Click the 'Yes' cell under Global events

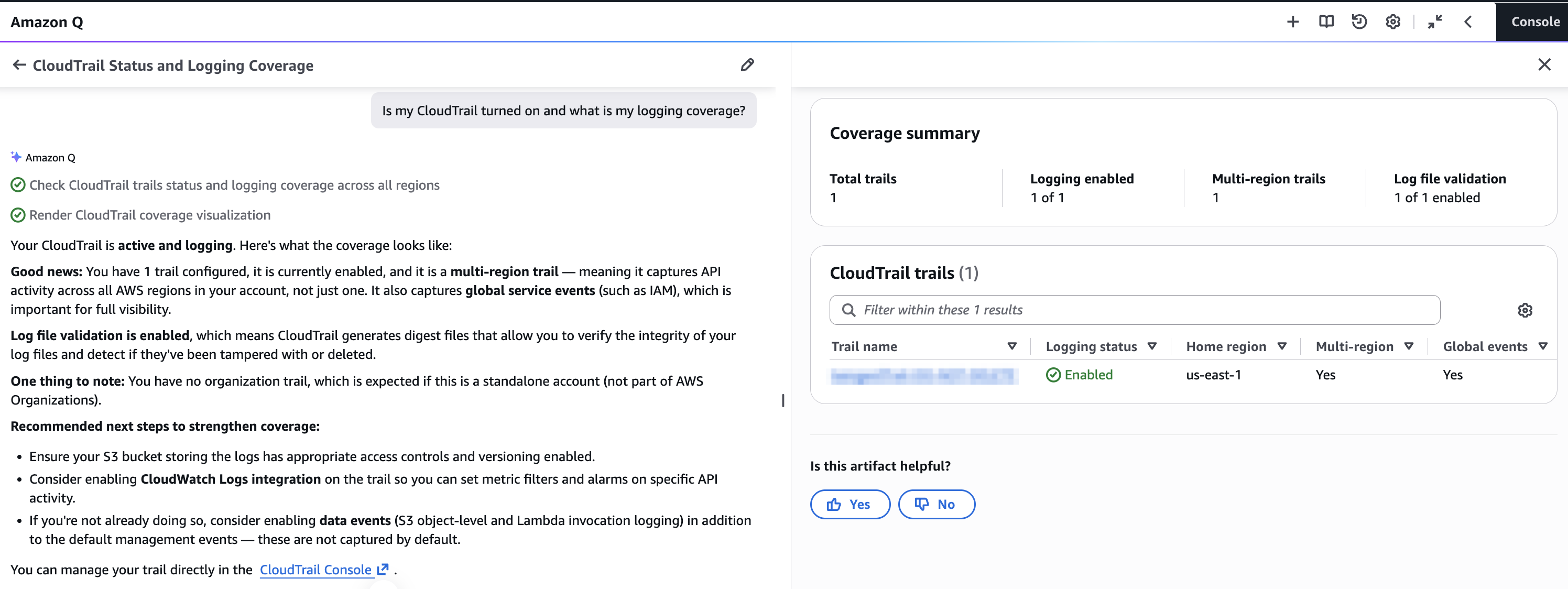click(x=1452, y=375)
